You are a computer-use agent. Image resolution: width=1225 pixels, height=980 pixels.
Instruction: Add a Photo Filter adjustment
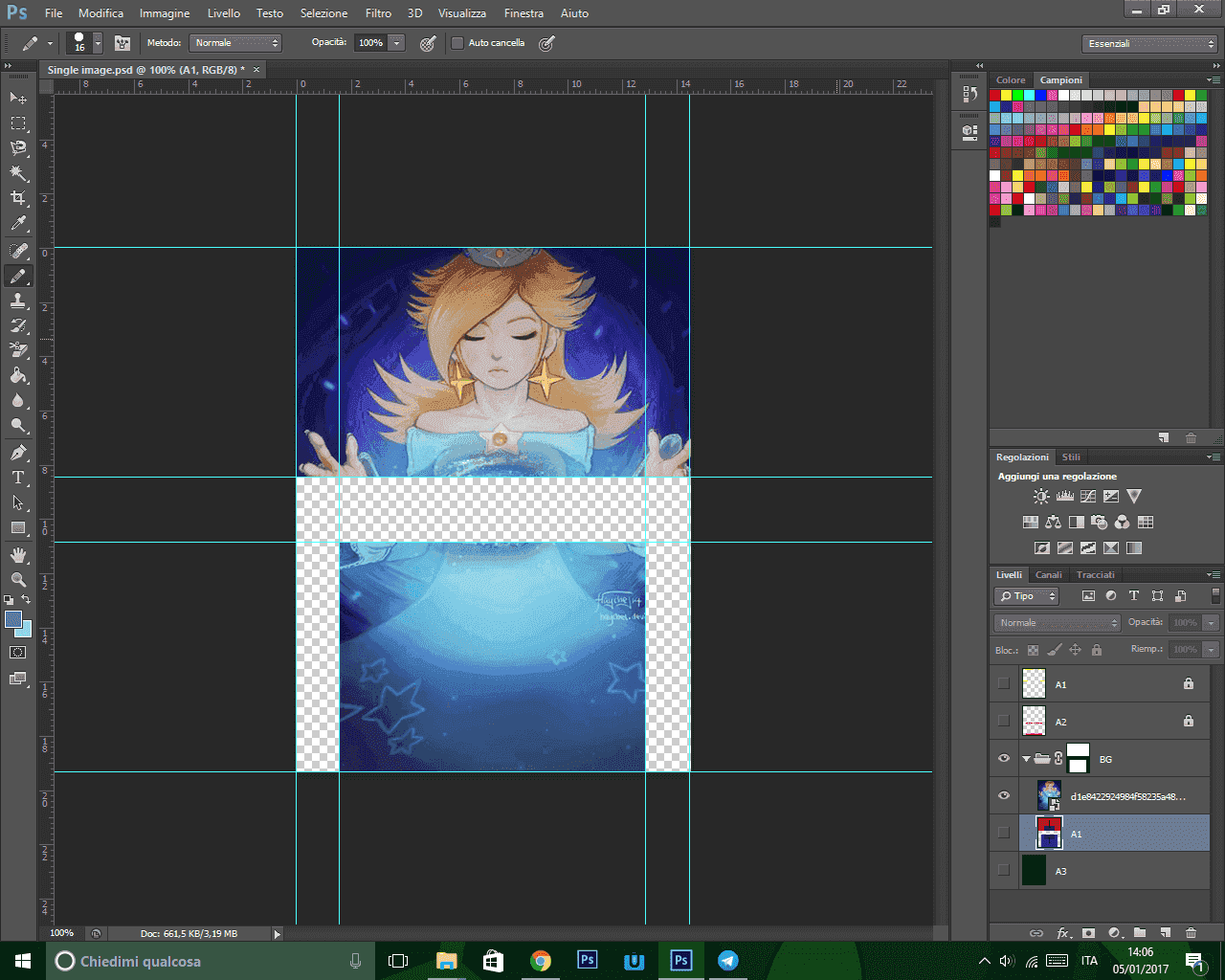click(x=1100, y=522)
